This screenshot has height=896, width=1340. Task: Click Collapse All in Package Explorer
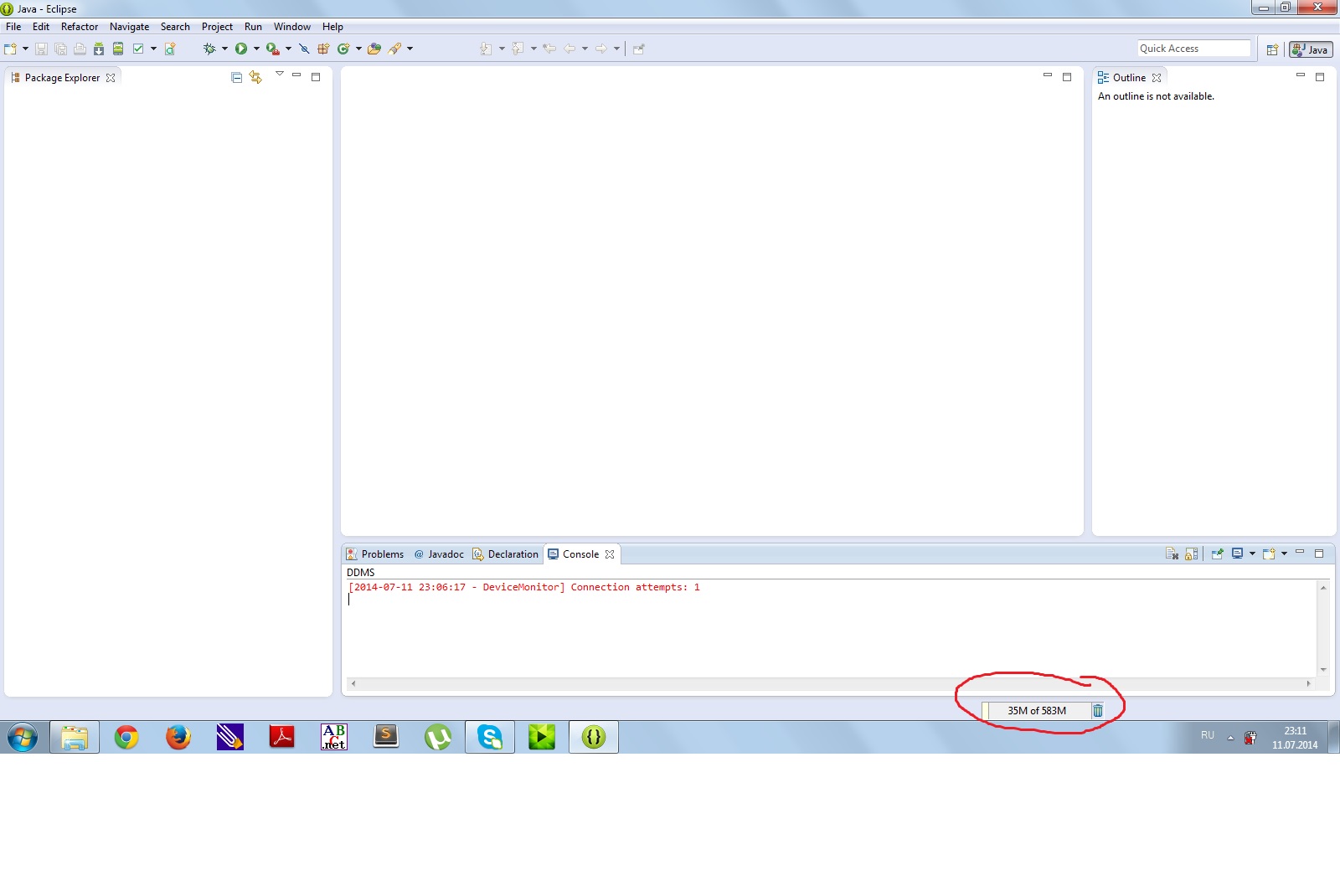pos(236,77)
